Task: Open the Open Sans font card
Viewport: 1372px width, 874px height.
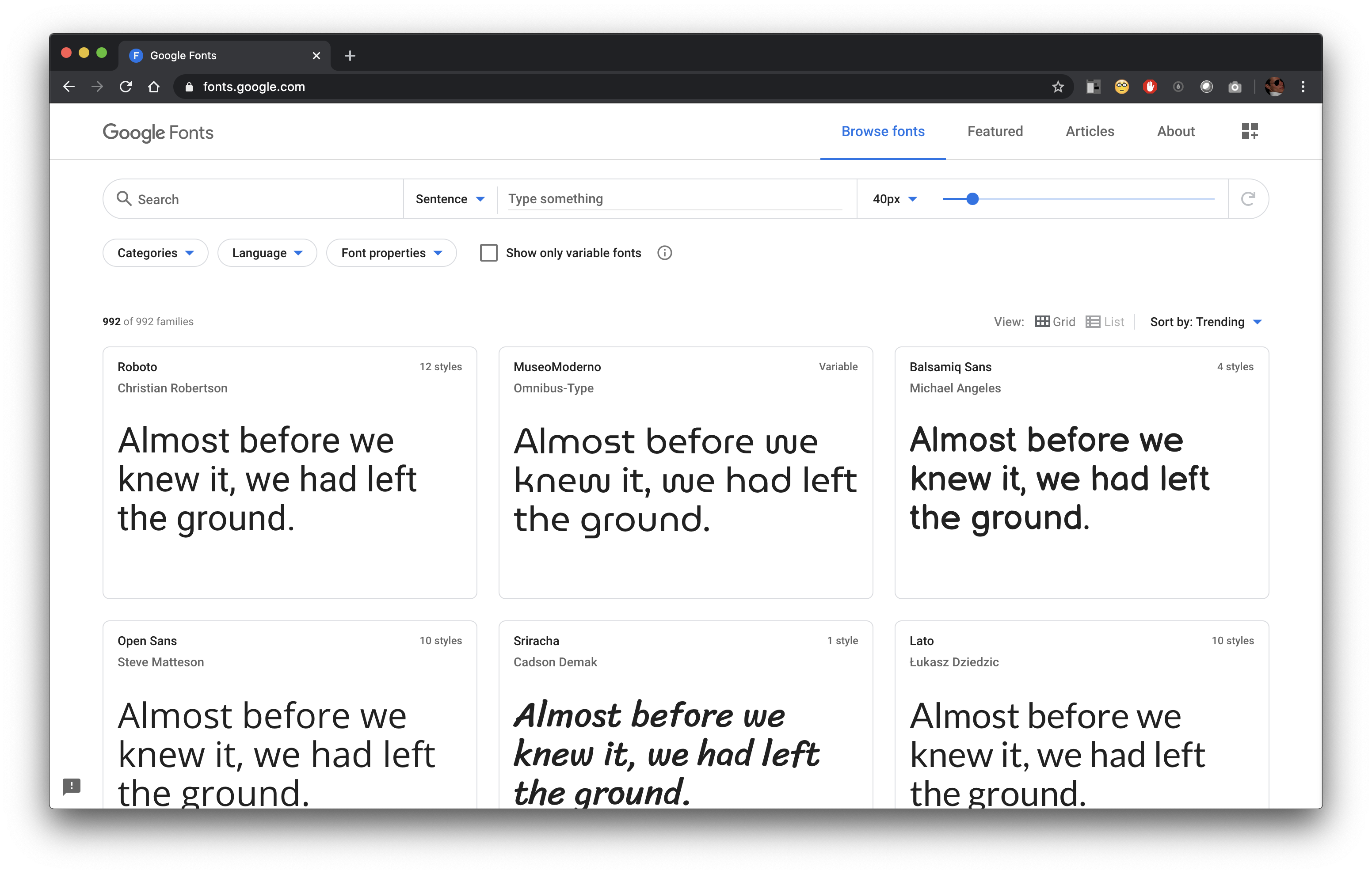Action: click(x=290, y=714)
